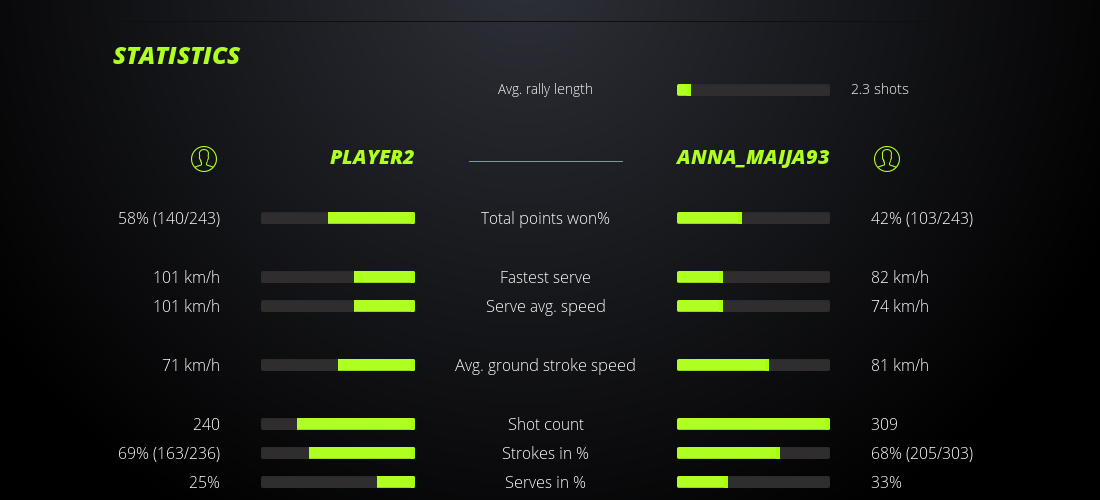The height and width of the screenshot is (500, 1100).
Task: Click the Total points won% label
Action: [x=545, y=218]
